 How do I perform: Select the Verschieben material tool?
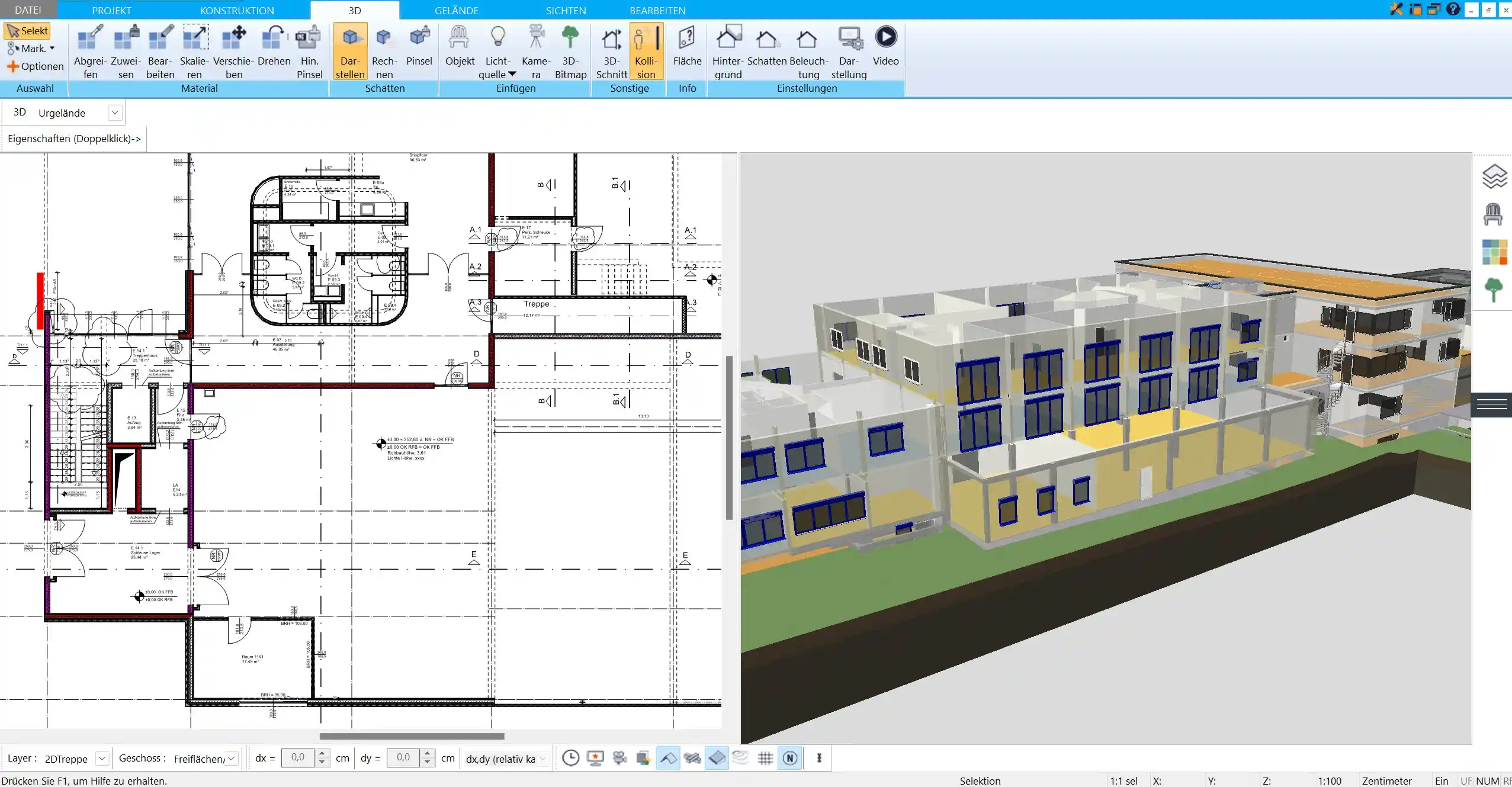234,52
